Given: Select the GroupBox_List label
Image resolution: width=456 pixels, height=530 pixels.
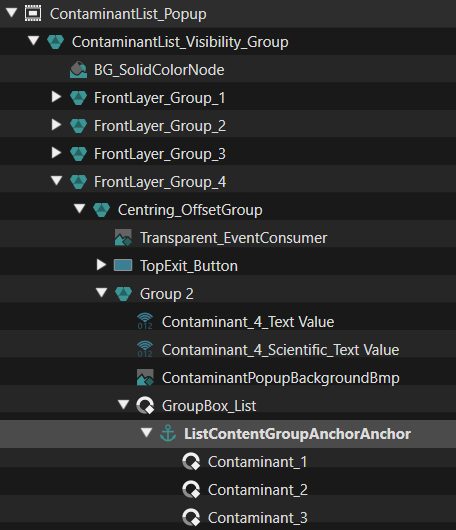Looking at the screenshot, I should pos(209,406).
